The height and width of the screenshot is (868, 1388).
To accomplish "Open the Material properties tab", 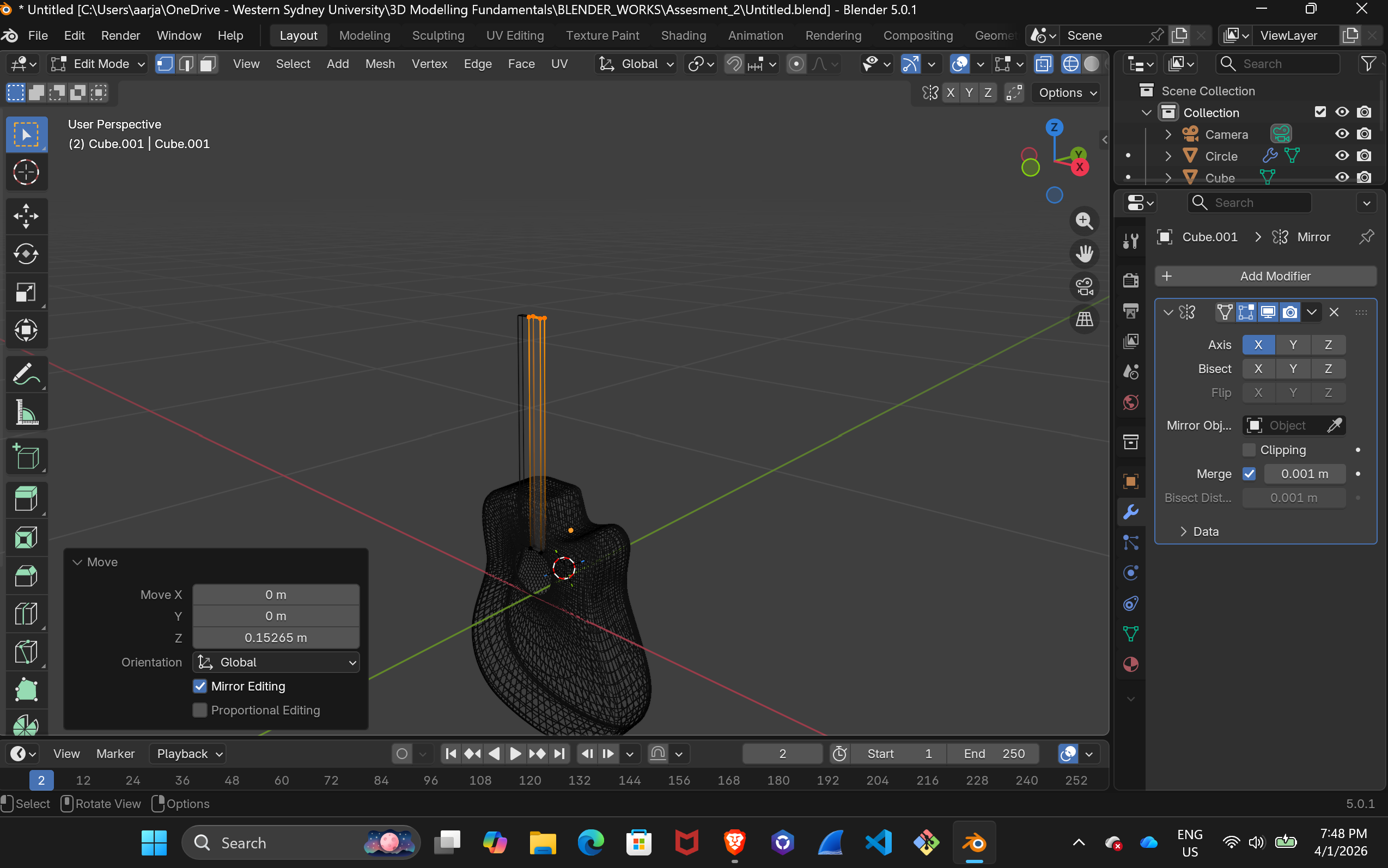I will pos(1131,664).
